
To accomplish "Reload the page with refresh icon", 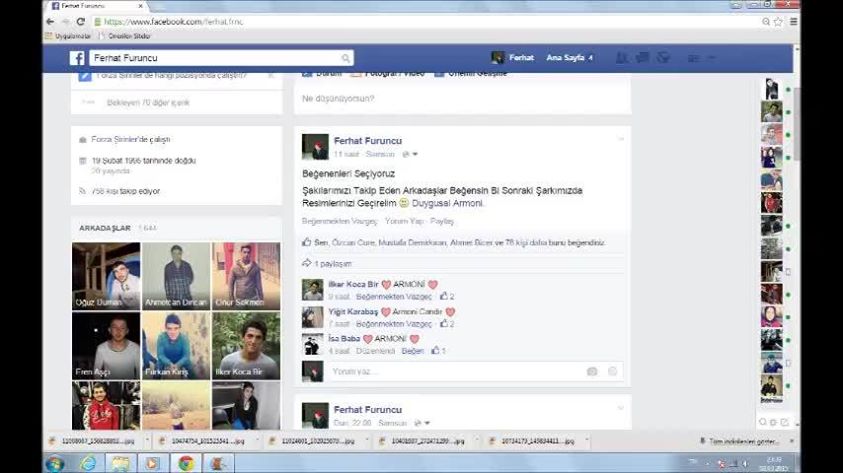I will (81, 22).
